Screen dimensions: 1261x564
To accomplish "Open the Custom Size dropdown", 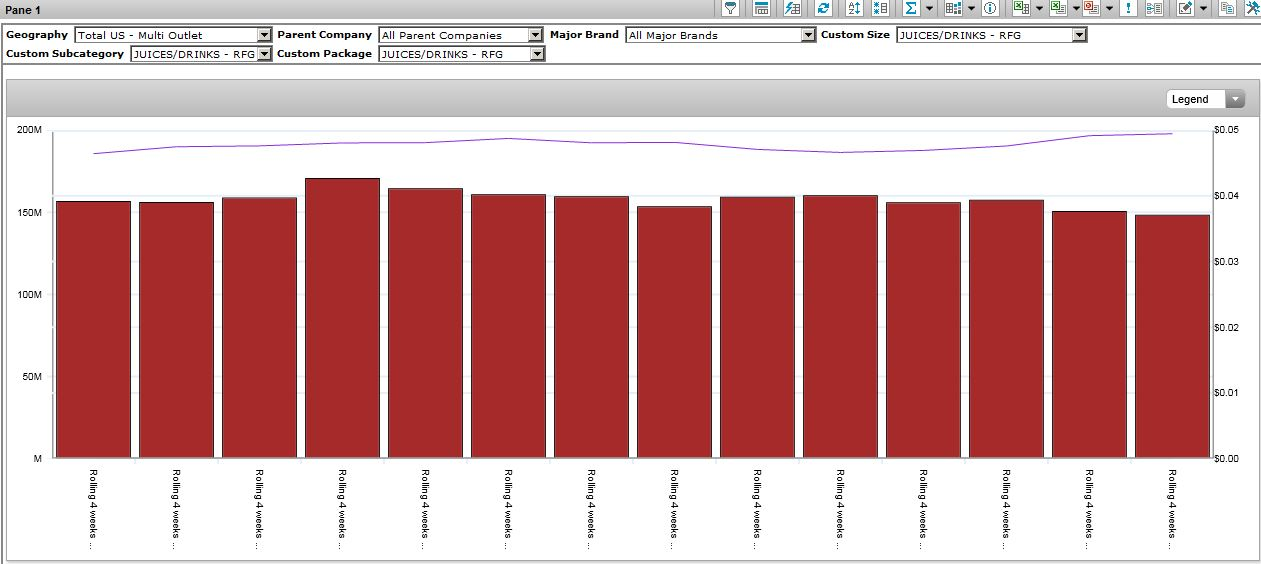I will point(1078,35).
